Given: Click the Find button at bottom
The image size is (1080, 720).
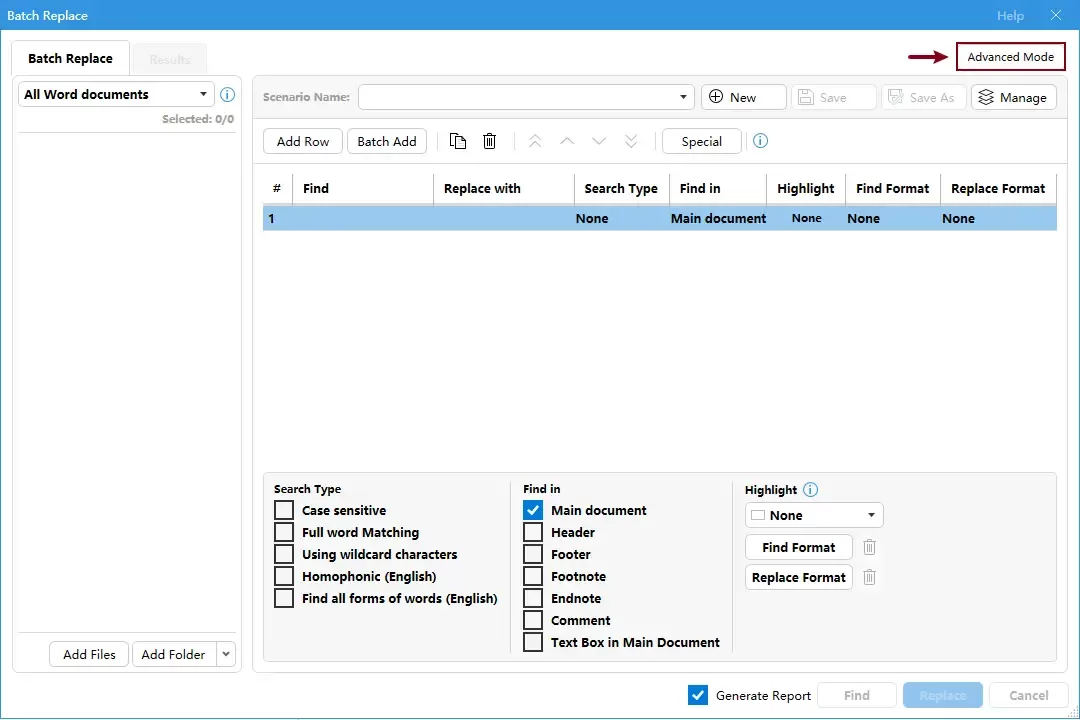Looking at the screenshot, I should coord(857,695).
